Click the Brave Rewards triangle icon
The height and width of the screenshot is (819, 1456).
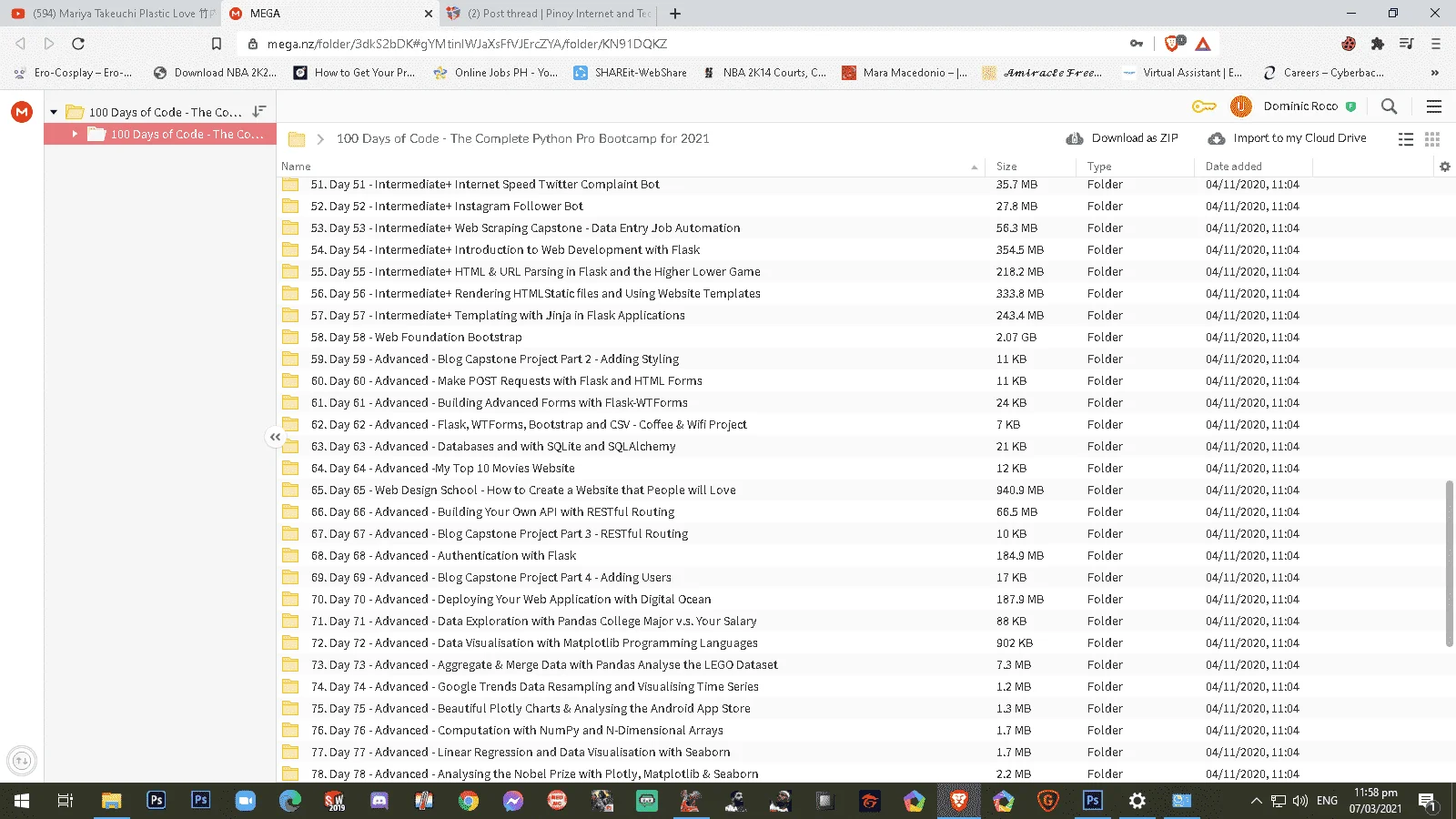1203,44
